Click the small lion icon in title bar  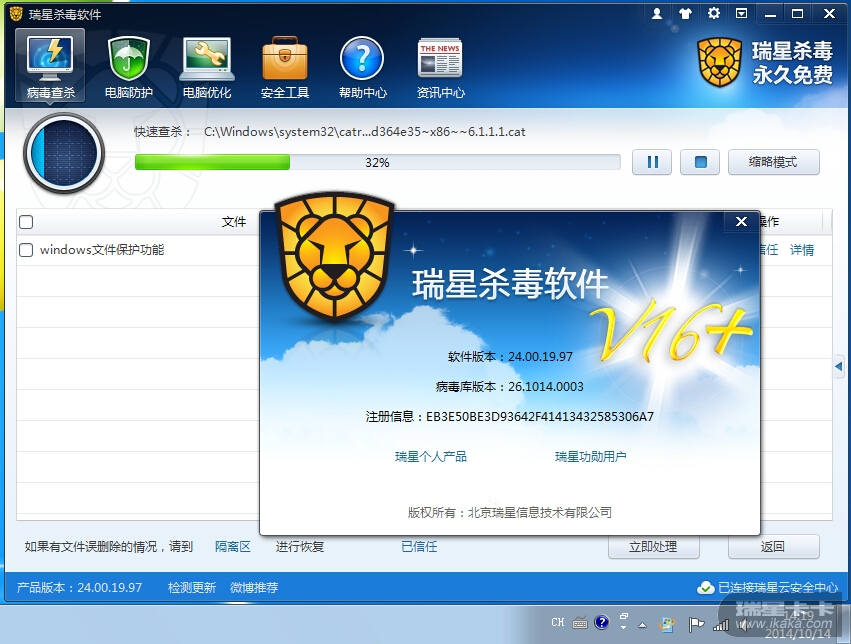click(x=16, y=14)
